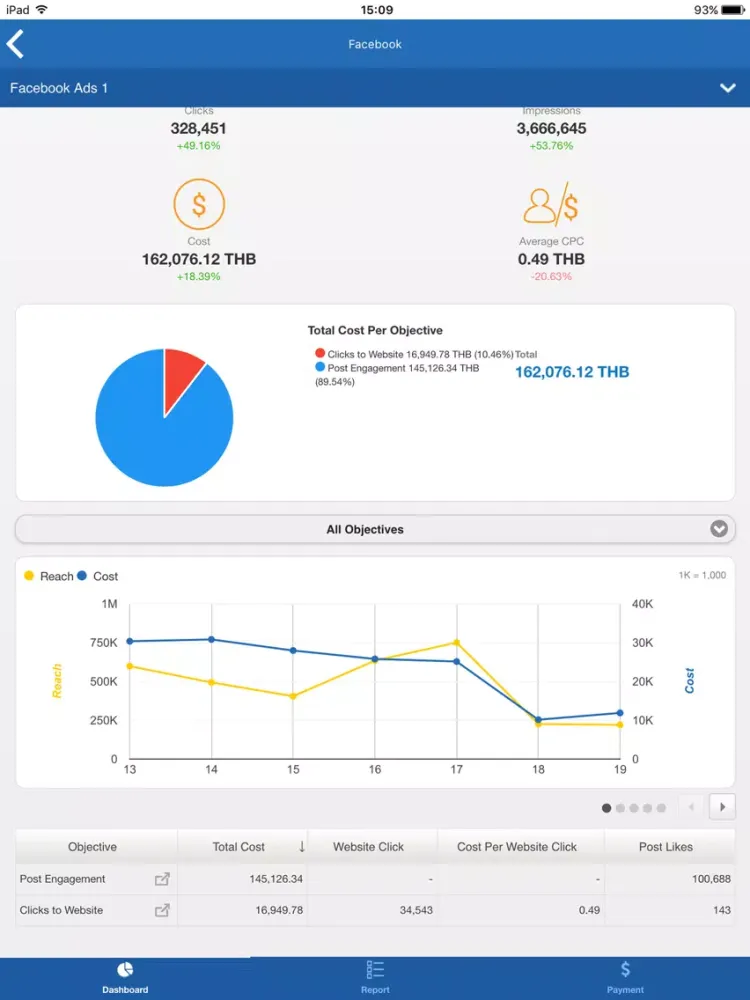The image size is (750, 1000).
Task: Open the Dashboard tab
Action: pos(125,978)
